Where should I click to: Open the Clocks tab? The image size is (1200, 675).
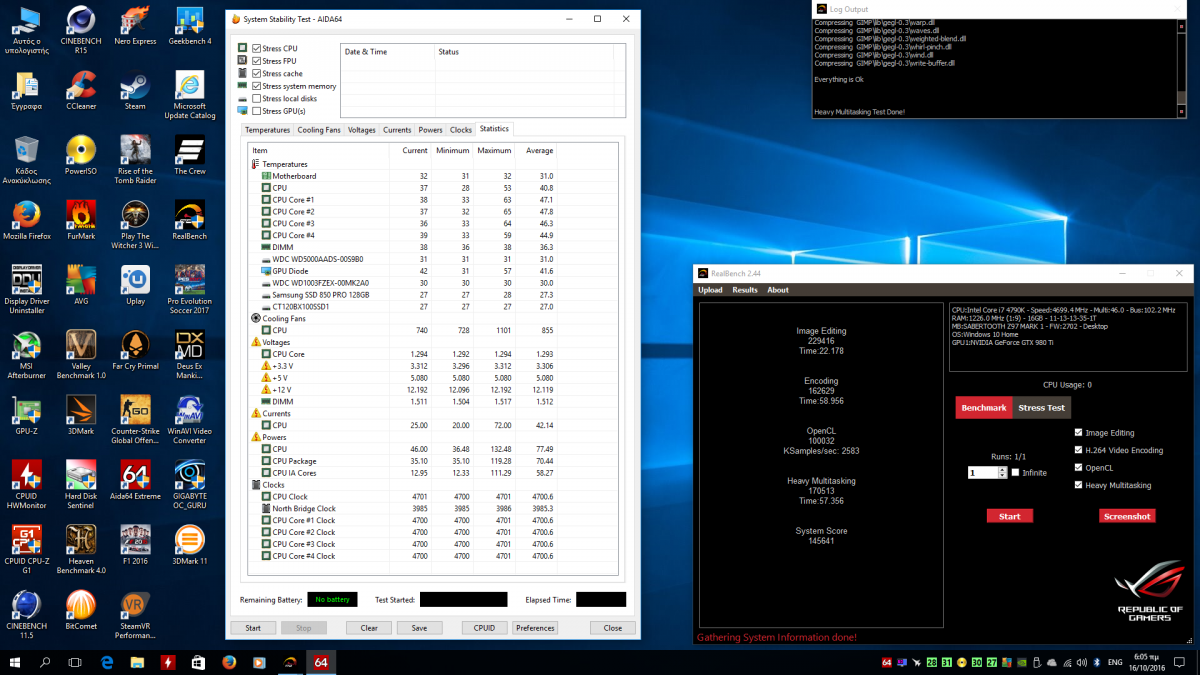point(460,130)
